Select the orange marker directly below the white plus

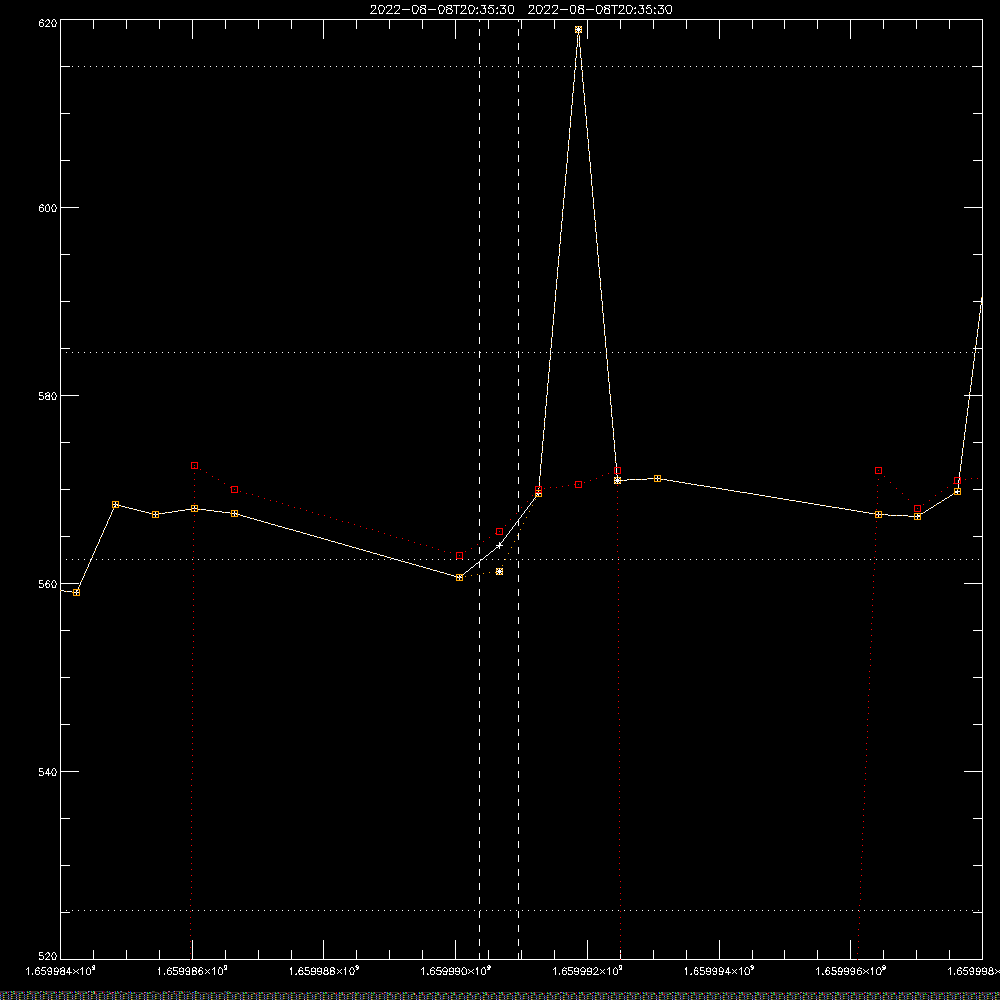[x=499, y=571]
